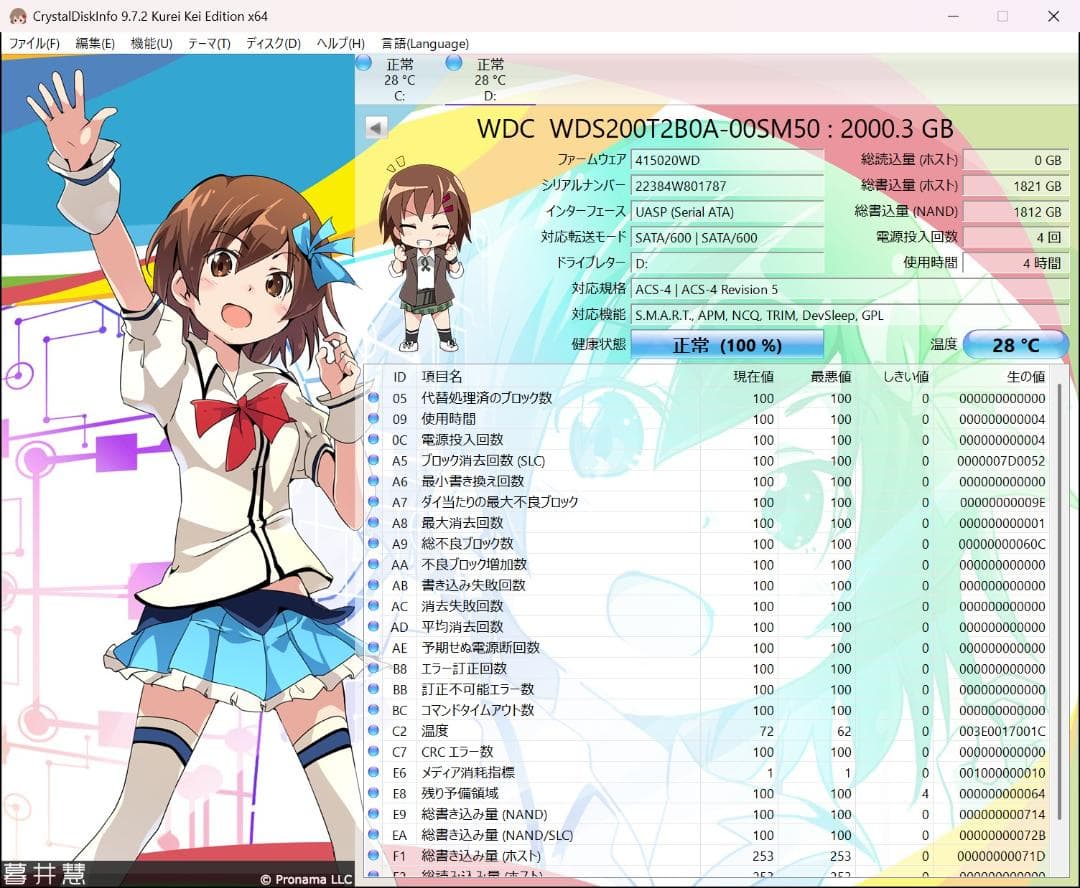Open the 機能(U) menu
The height and width of the screenshot is (888, 1080).
click(152, 43)
